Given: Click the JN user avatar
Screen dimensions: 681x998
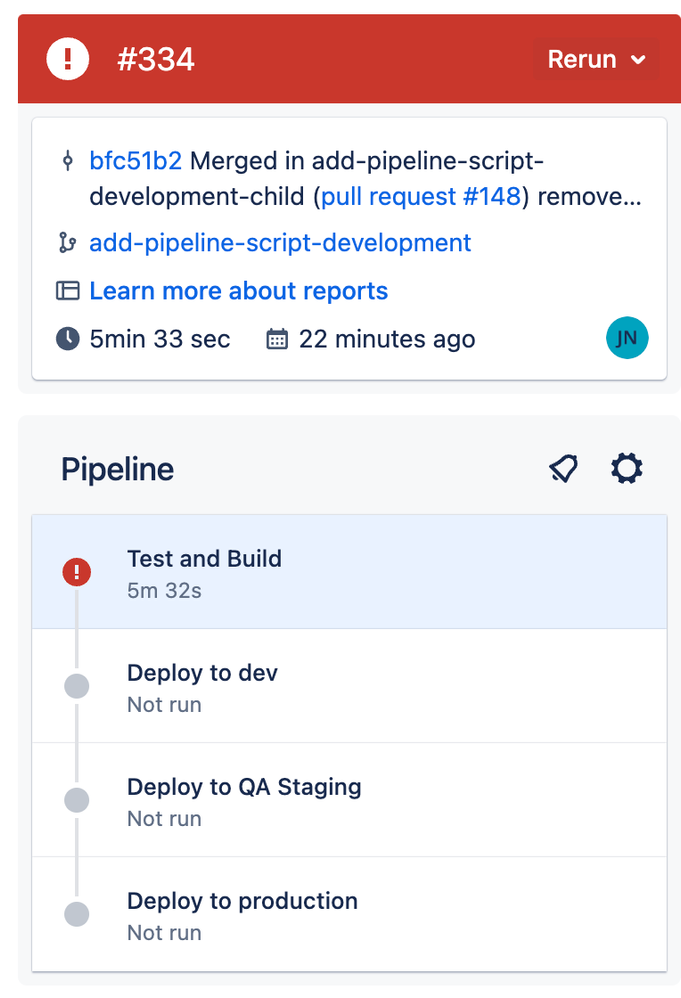Looking at the screenshot, I should coord(627,339).
